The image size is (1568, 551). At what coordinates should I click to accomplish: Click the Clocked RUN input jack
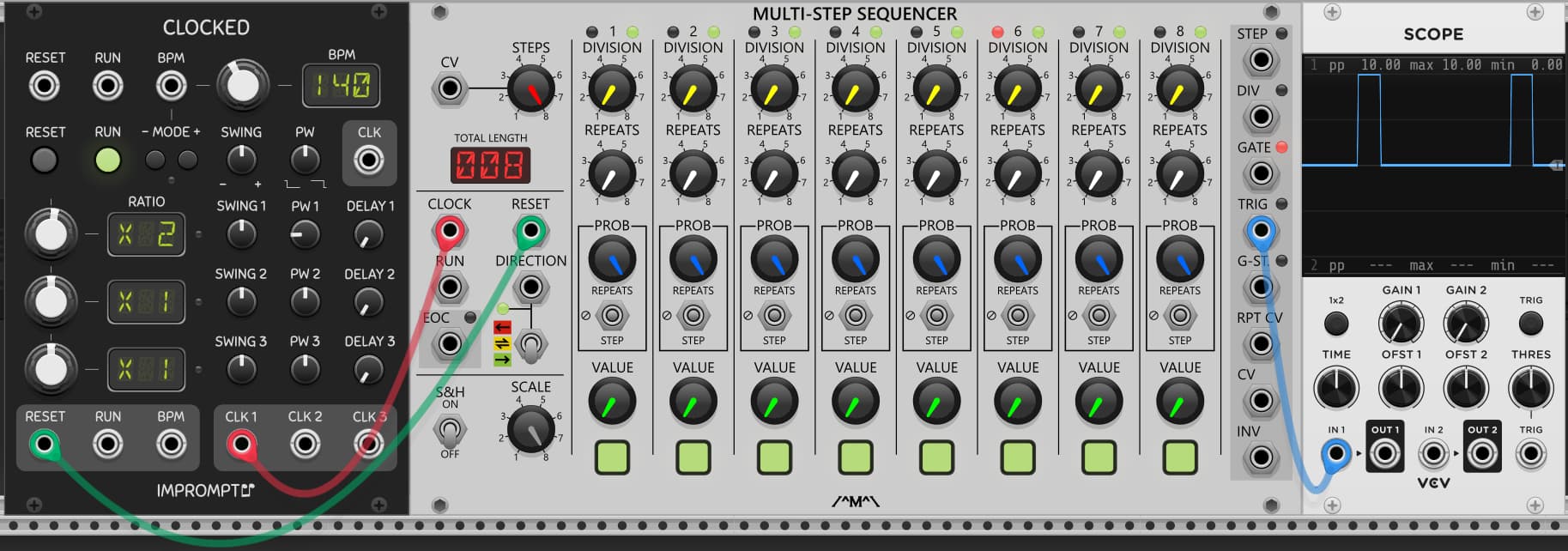pyautogui.click(x=107, y=86)
